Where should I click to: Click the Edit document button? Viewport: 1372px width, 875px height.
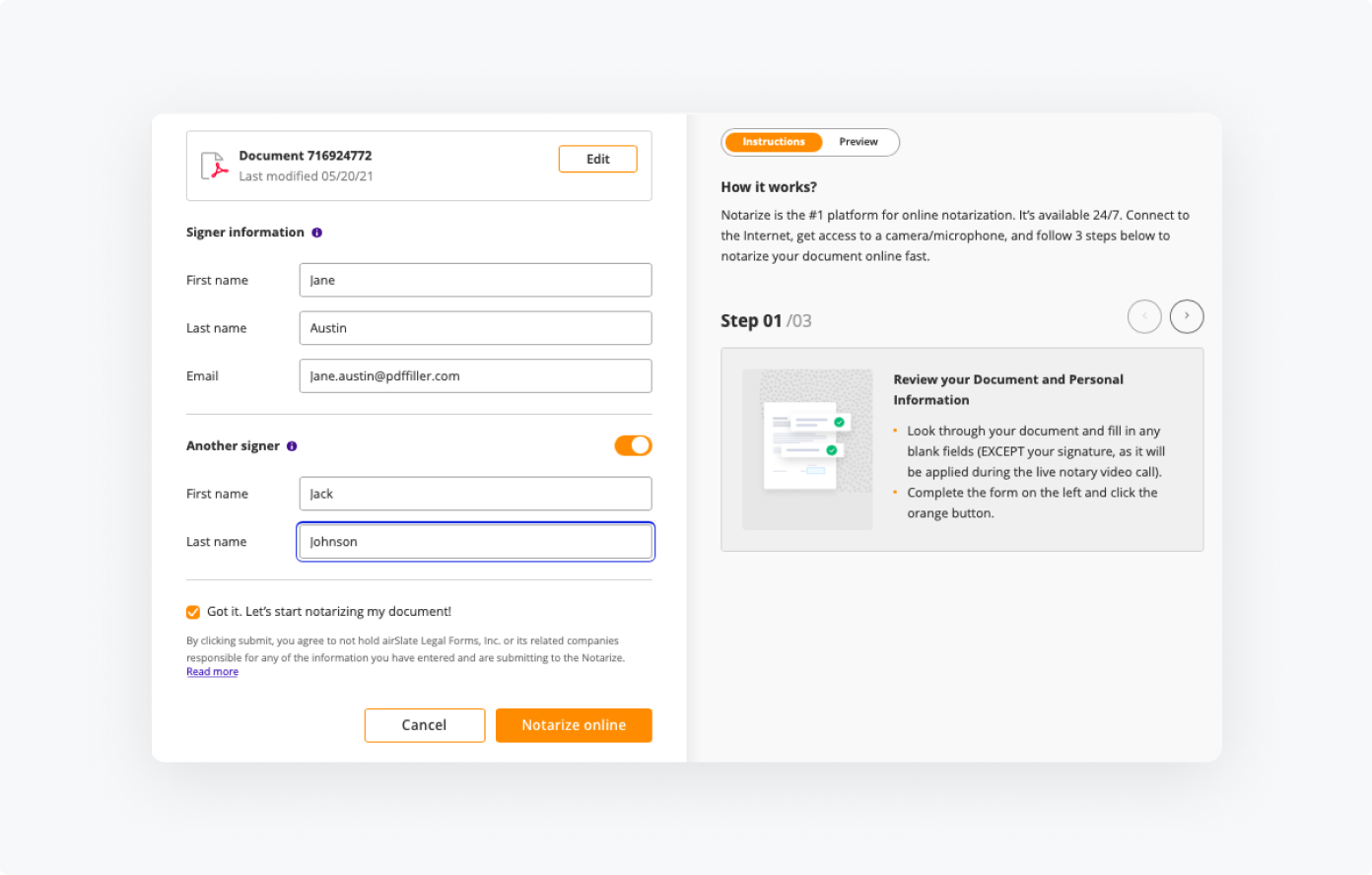[597, 159]
